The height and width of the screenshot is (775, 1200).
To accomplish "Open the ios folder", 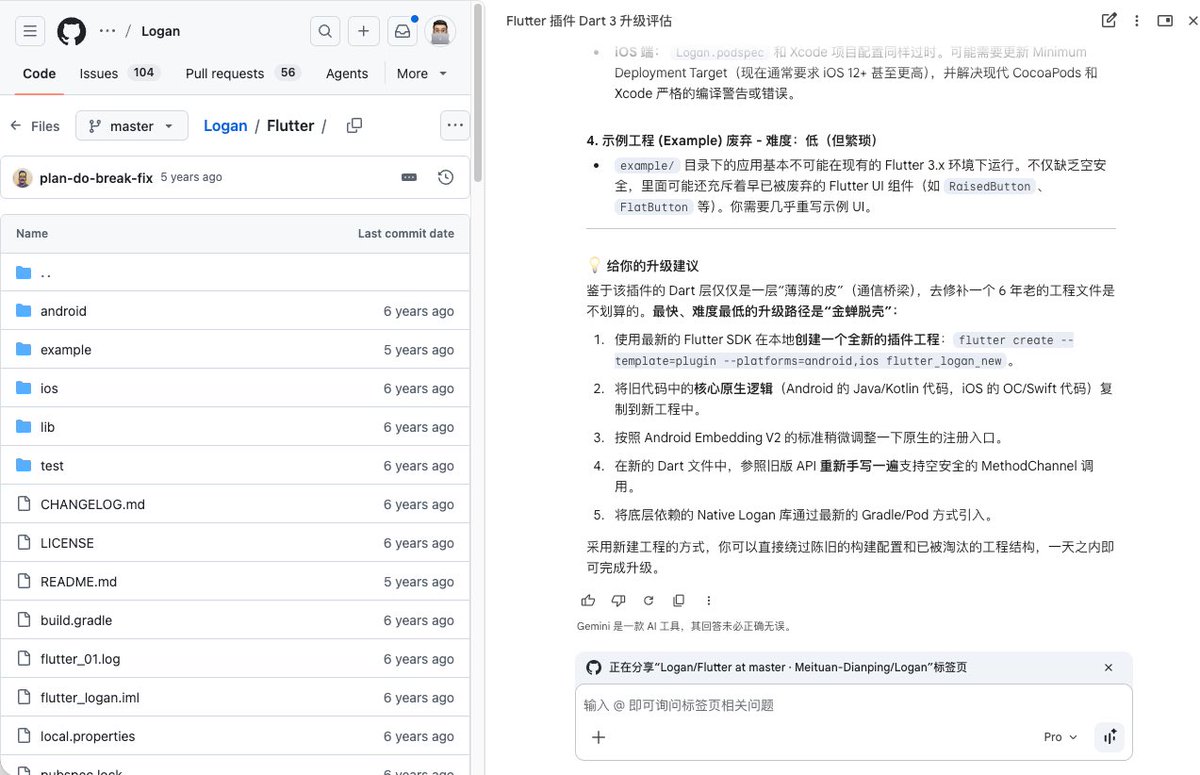I will (x=49, y=388).
